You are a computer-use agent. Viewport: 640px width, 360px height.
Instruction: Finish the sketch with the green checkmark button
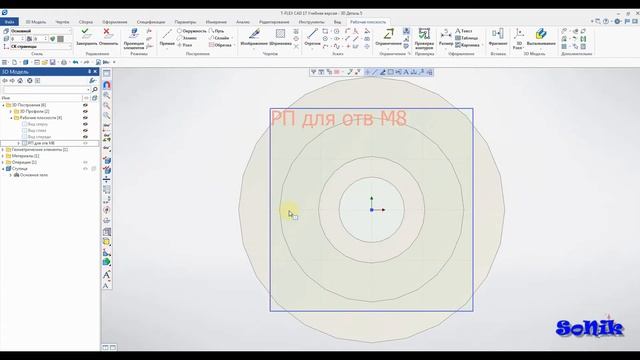point(87,36)
